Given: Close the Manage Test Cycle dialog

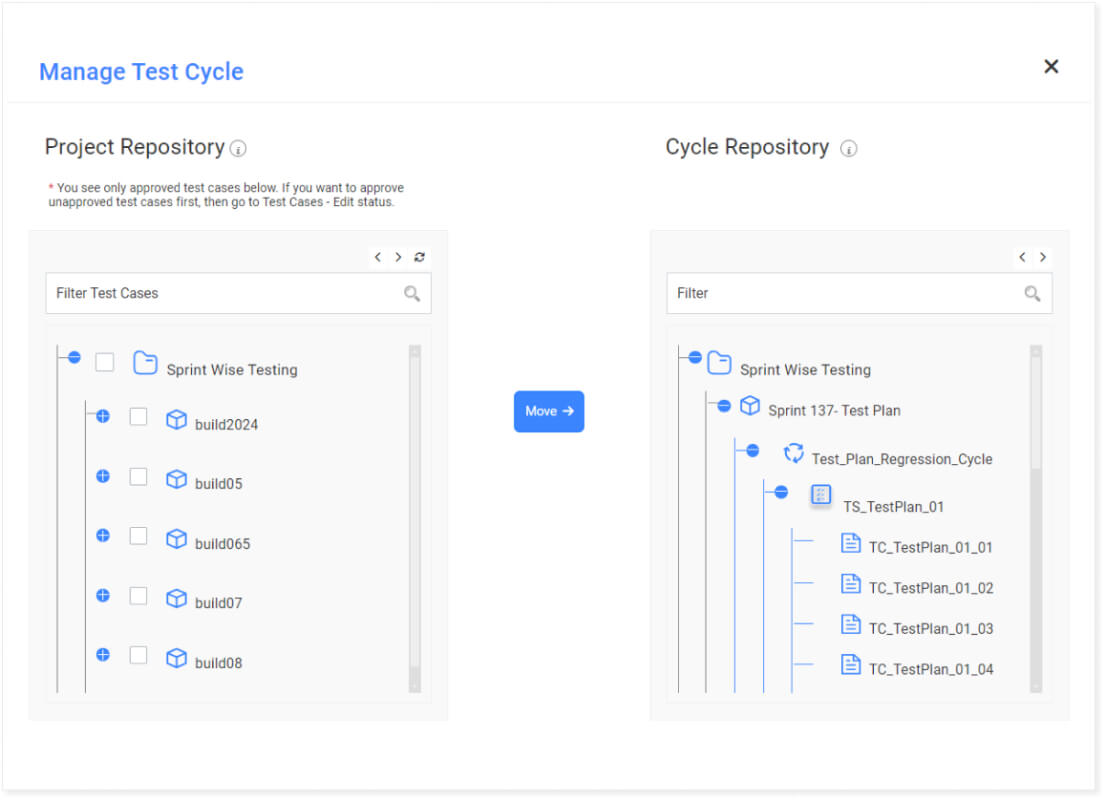Looking at the screenshot, I should pos(1051,66).
